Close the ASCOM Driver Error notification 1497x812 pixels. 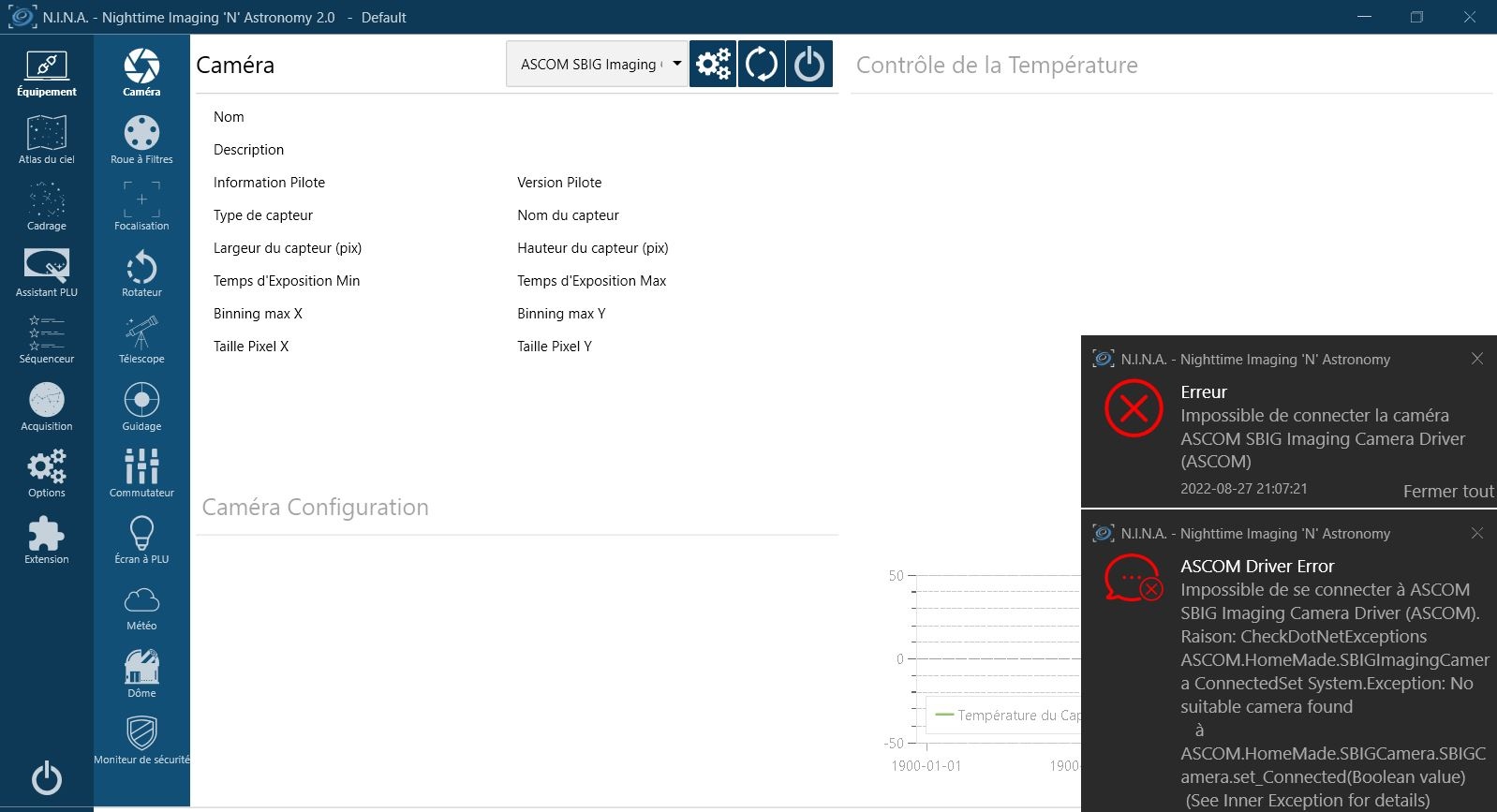(x=1477, y=533)
